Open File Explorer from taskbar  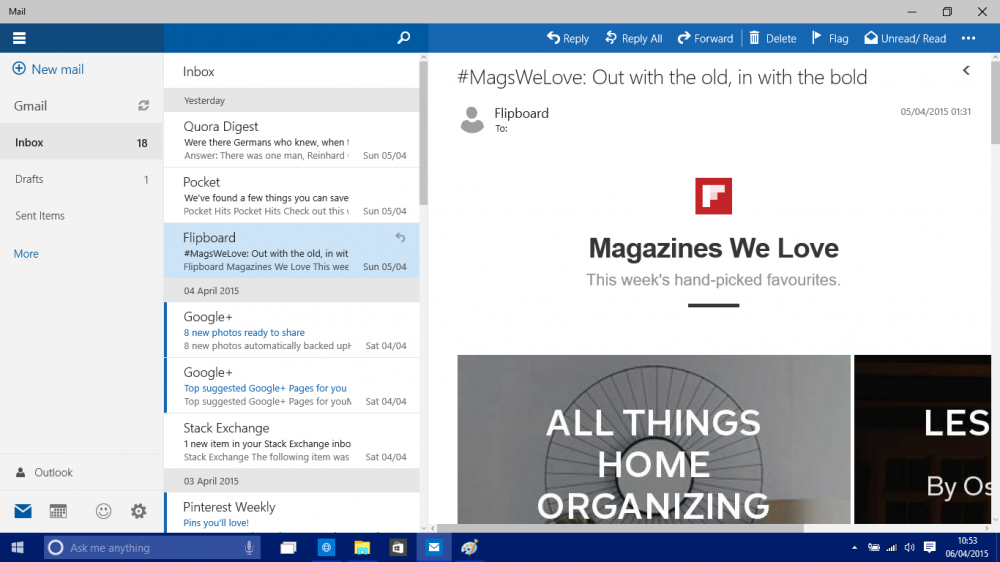[362, 547]
